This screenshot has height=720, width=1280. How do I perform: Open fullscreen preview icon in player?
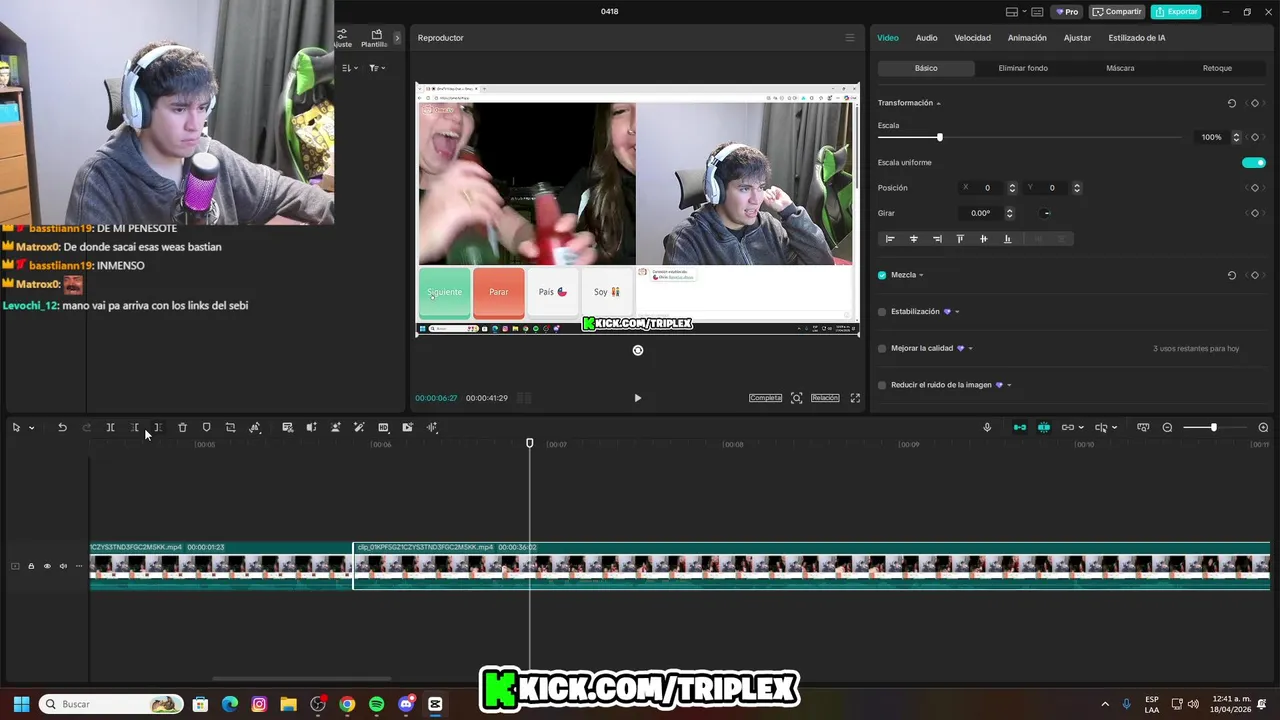(x=855, y=398)
